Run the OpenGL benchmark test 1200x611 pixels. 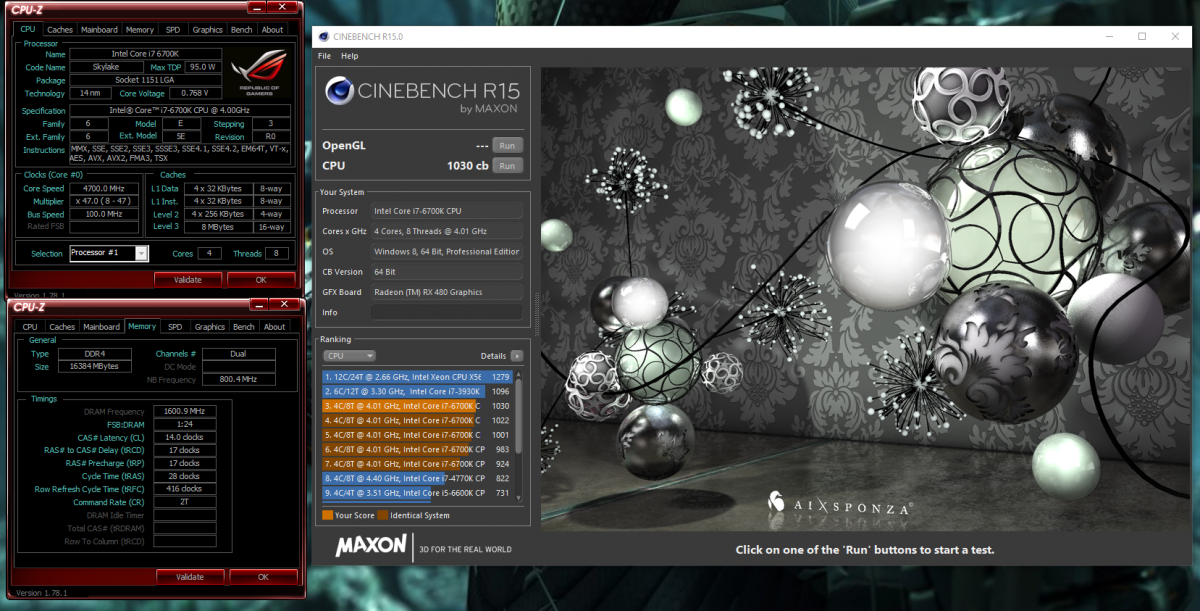click(x=507, y=146)
